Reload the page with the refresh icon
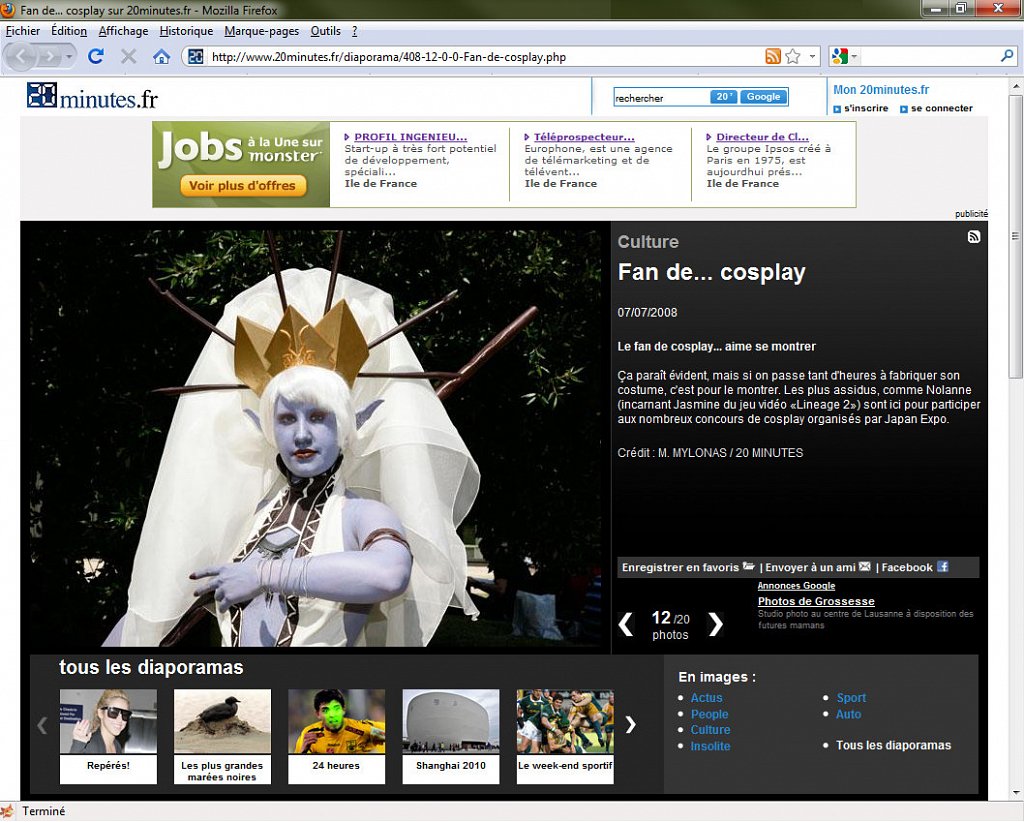Screen dimensions: 1024x822 (x=96, y=56)
